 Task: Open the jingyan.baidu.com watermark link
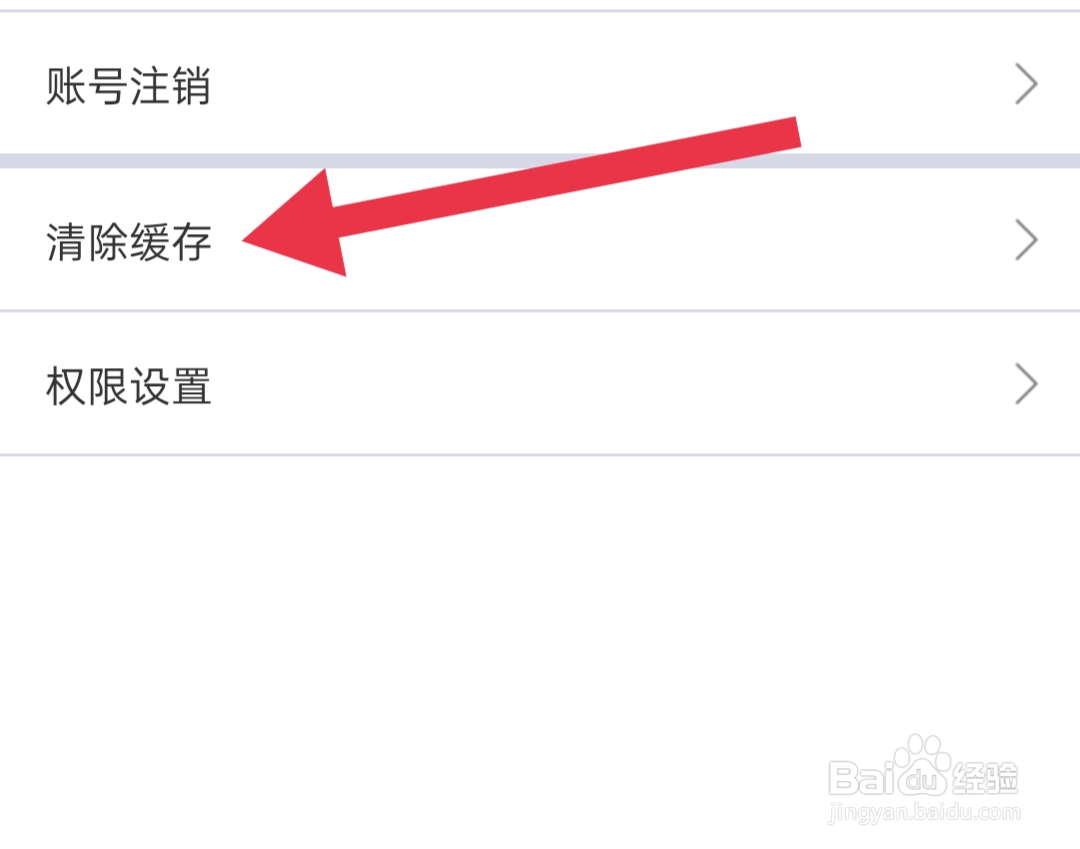(925, 814)
